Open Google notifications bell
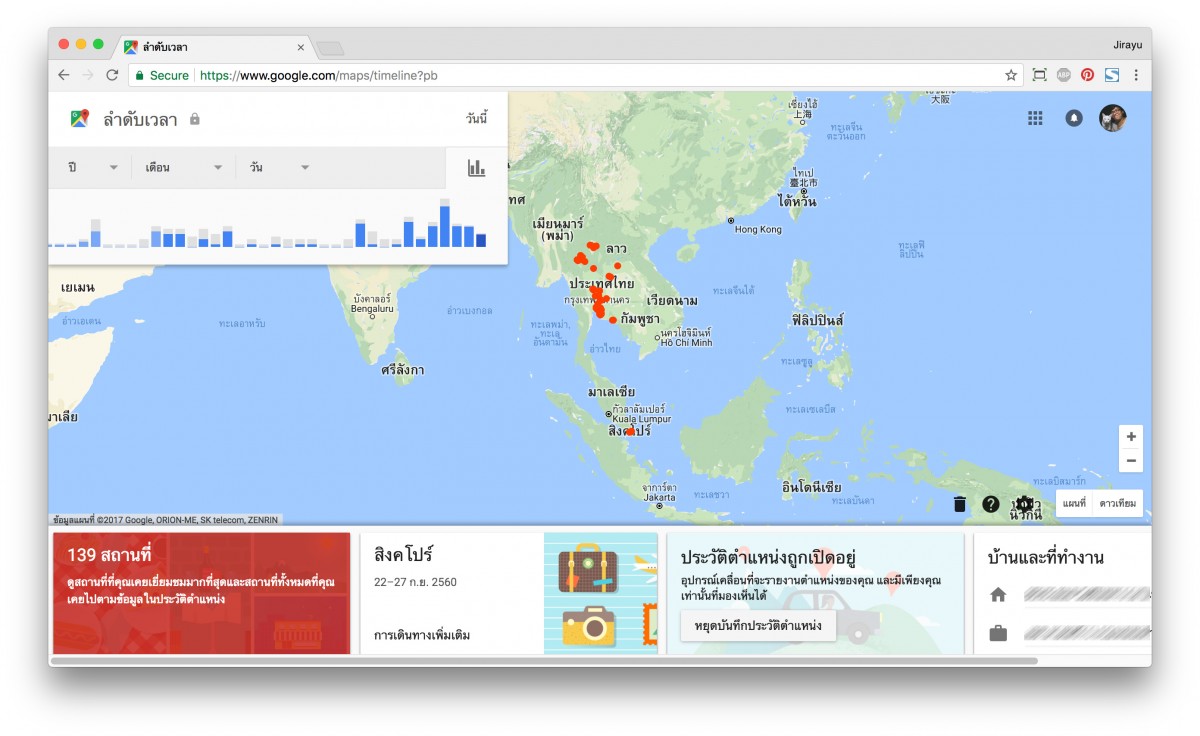Viewport: 1200px width, 736px height. [x=1074, y=118]
